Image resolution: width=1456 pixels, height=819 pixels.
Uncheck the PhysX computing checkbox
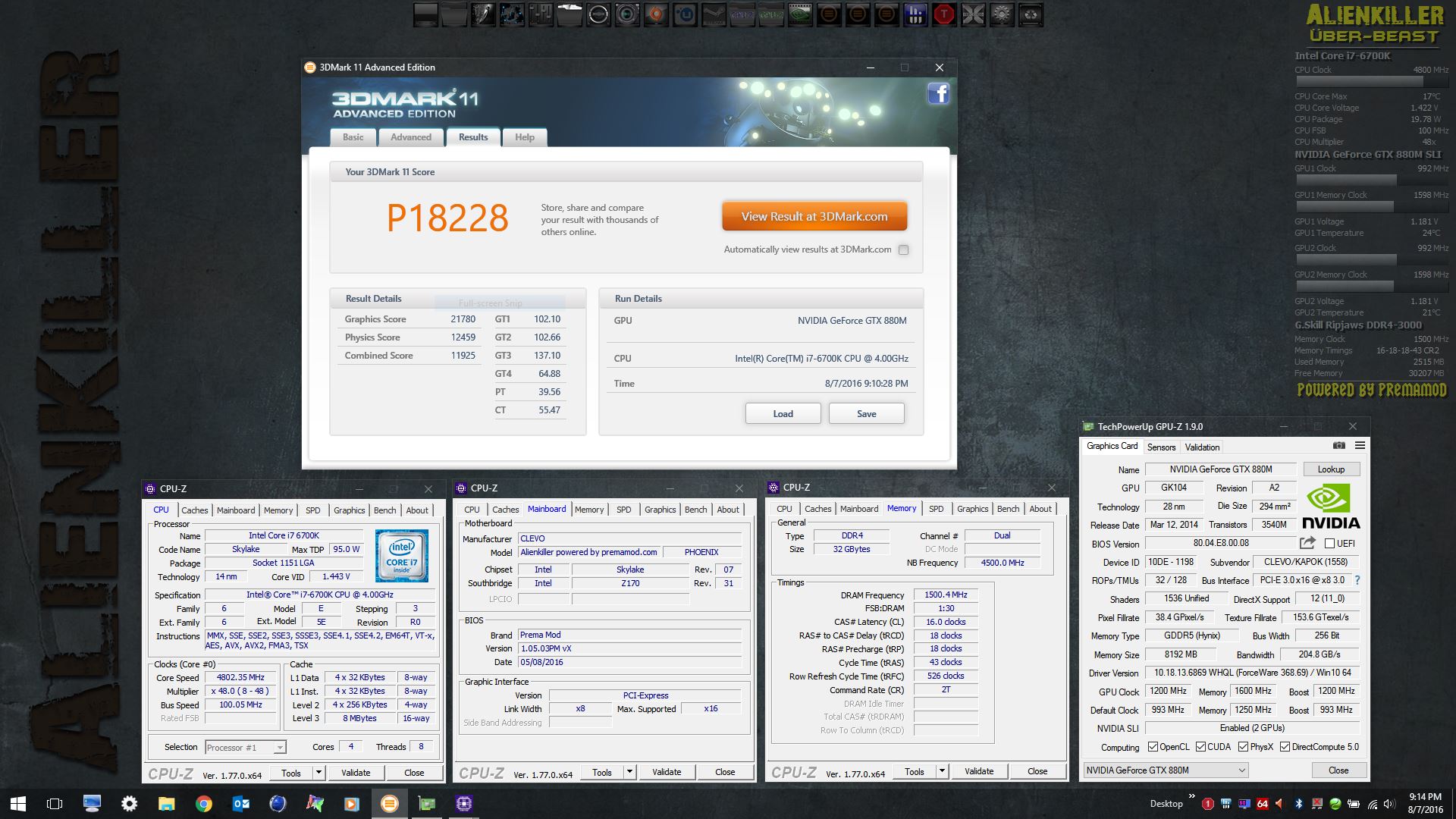[x=1243, y=747]
